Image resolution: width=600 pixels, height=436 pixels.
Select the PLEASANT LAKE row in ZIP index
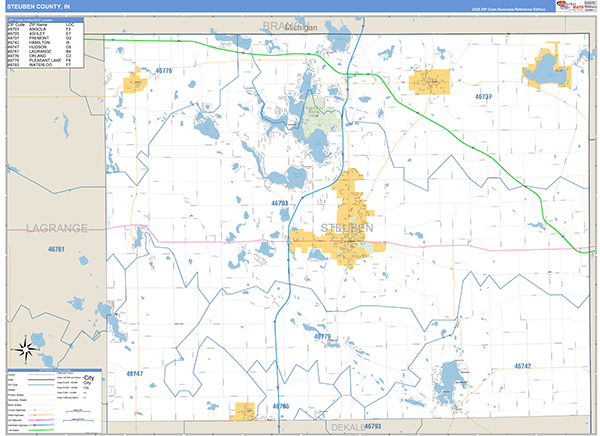pyautogui.click(x=40, y=60)
